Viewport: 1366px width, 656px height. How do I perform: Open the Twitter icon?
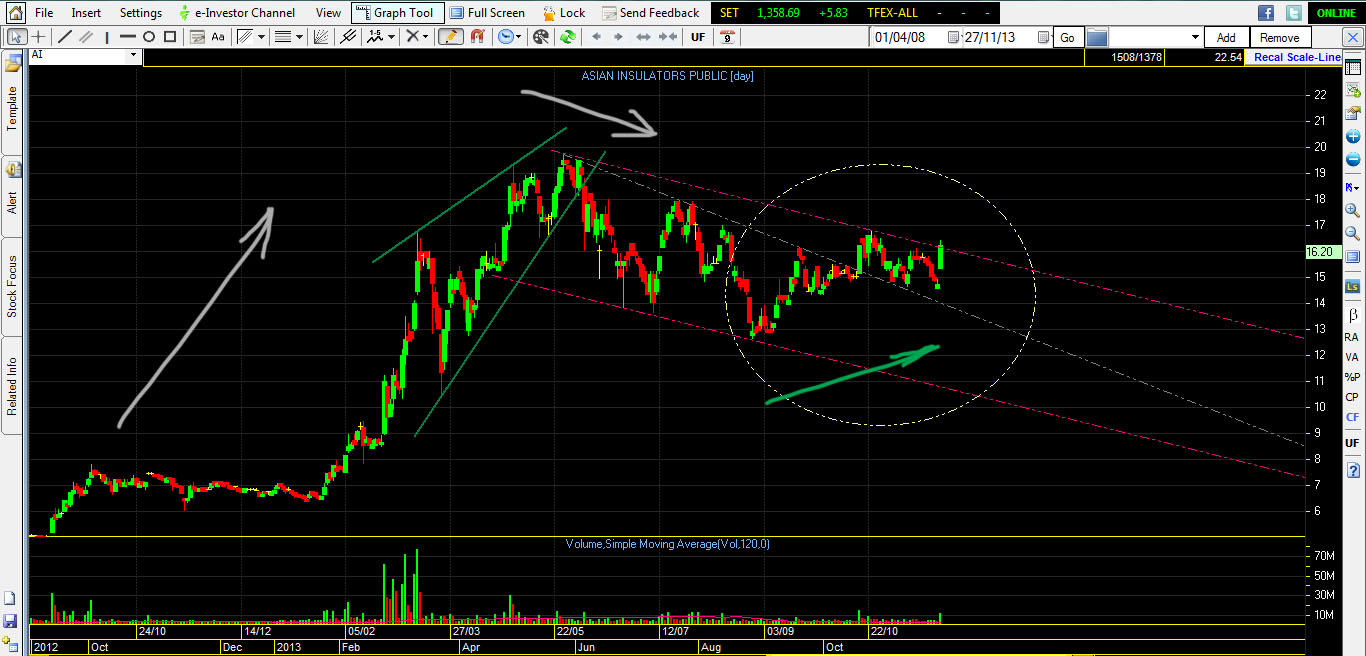click(x=1294, y=13)
